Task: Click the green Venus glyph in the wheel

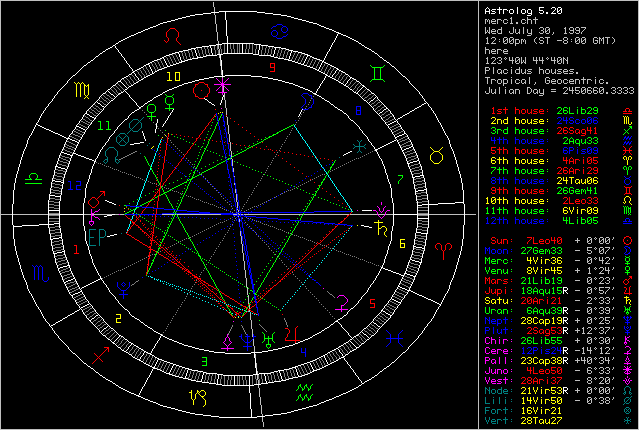Action: (x=152, y=112)
